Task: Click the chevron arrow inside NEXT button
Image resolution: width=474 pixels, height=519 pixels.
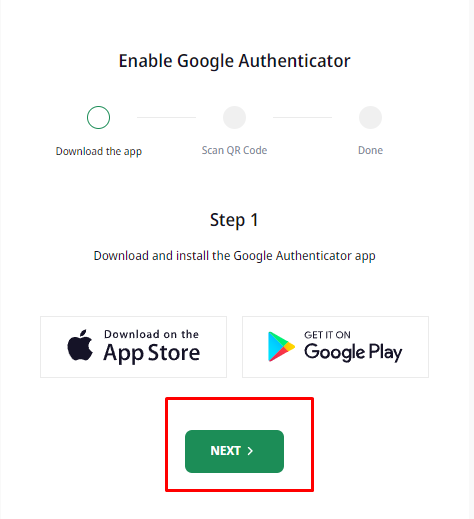Action: pos(250,451)
